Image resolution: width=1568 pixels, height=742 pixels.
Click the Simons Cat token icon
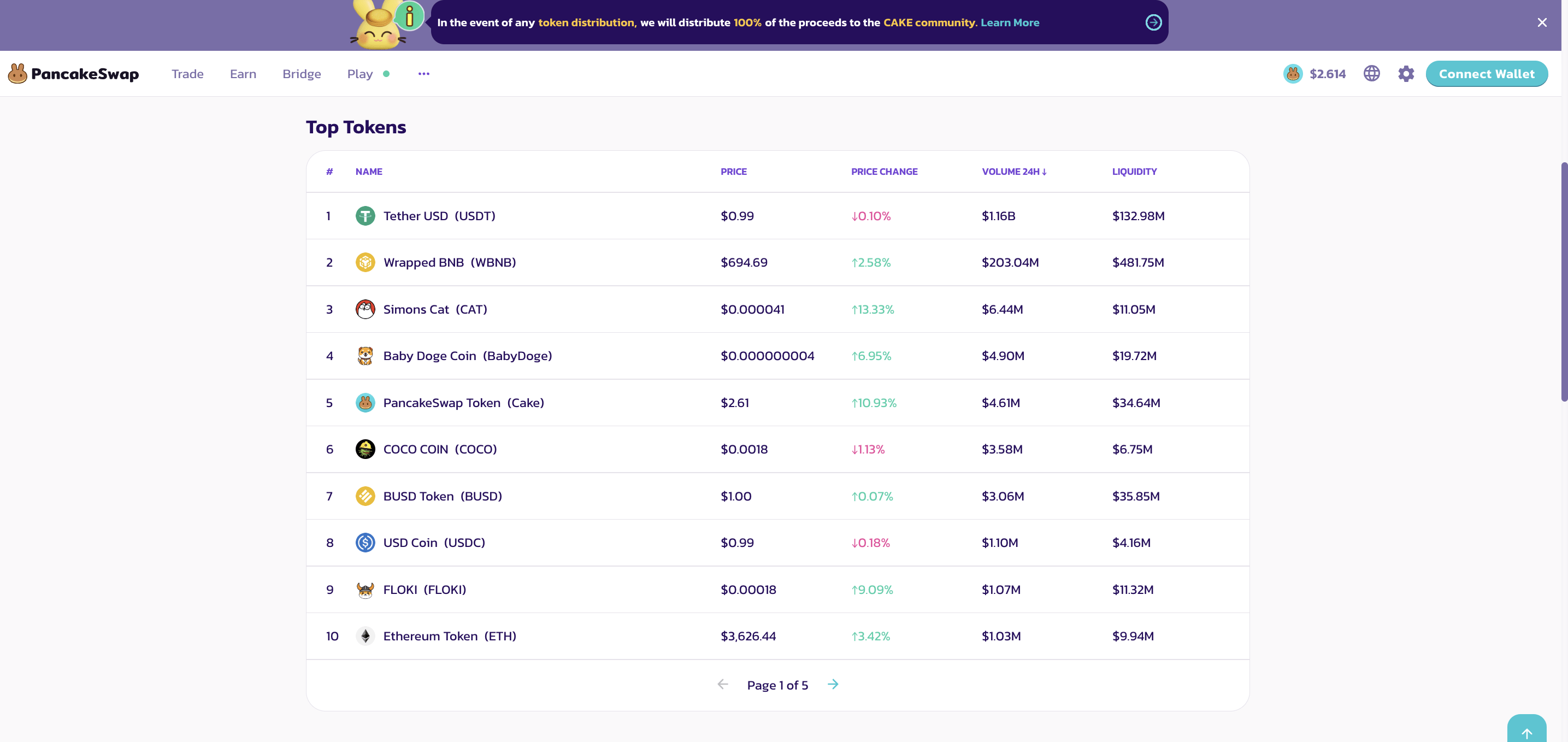pyautogui.click(x=365, y=309)
